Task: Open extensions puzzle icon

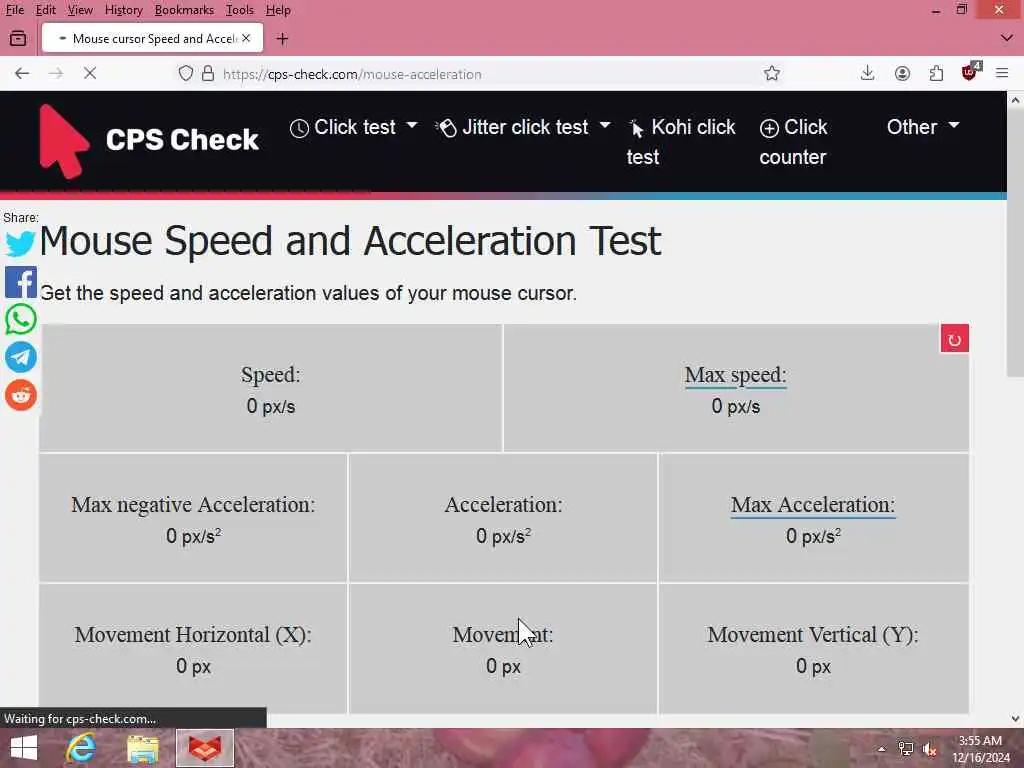Action: click(936, 73)
